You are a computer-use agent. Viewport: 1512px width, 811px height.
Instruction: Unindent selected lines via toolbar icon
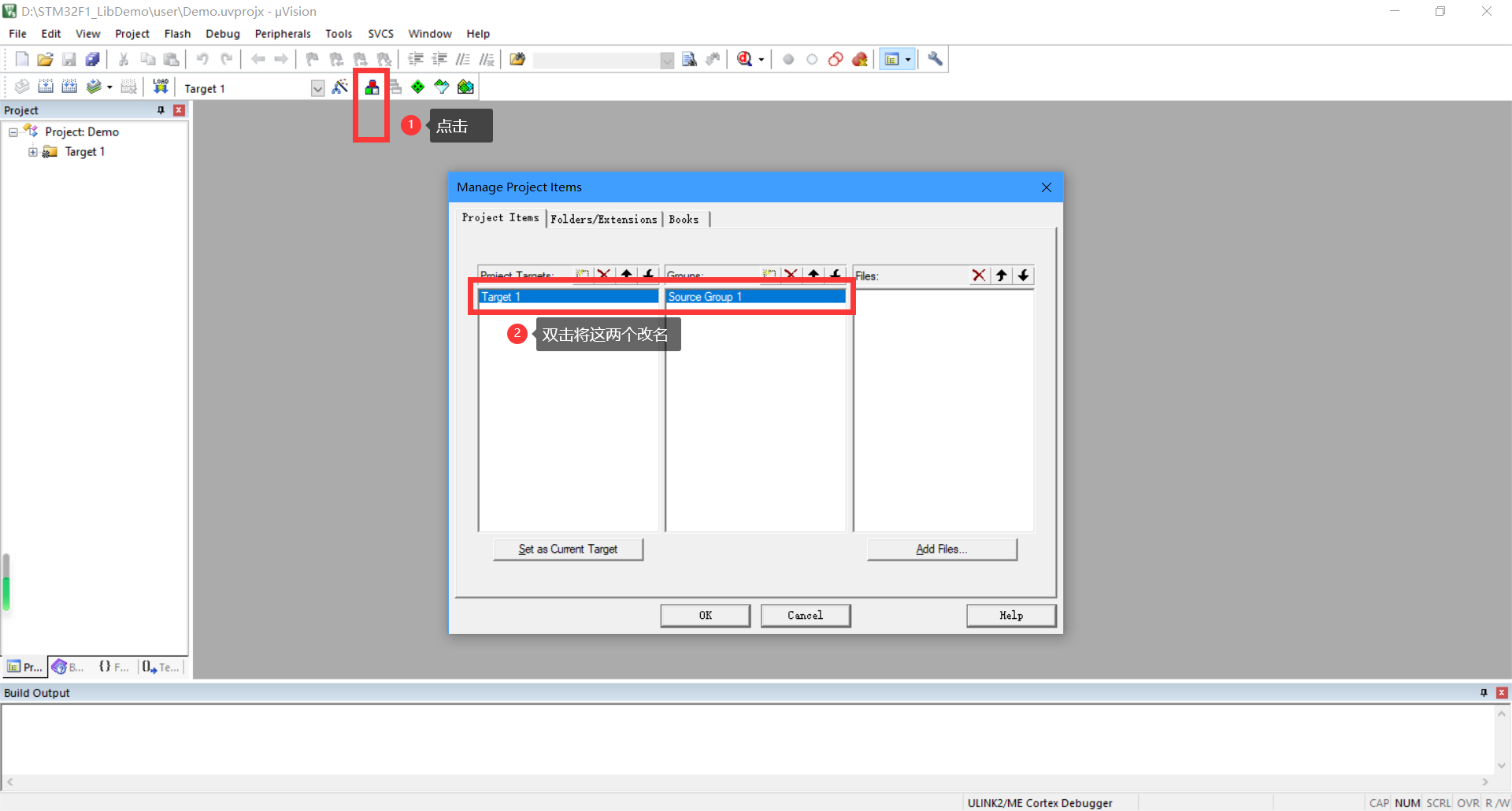click(439, 59)
